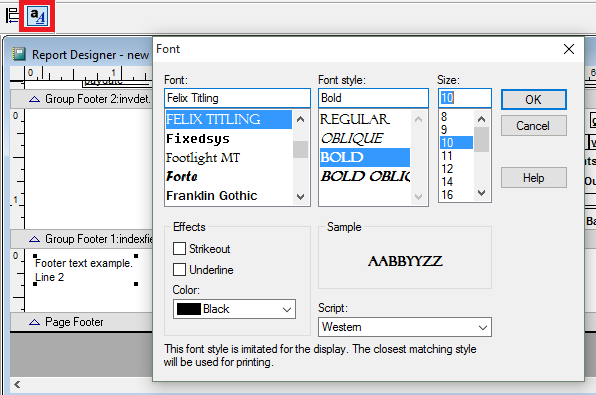
Task: Select size 16 in size list
Action: coord(456,195)
